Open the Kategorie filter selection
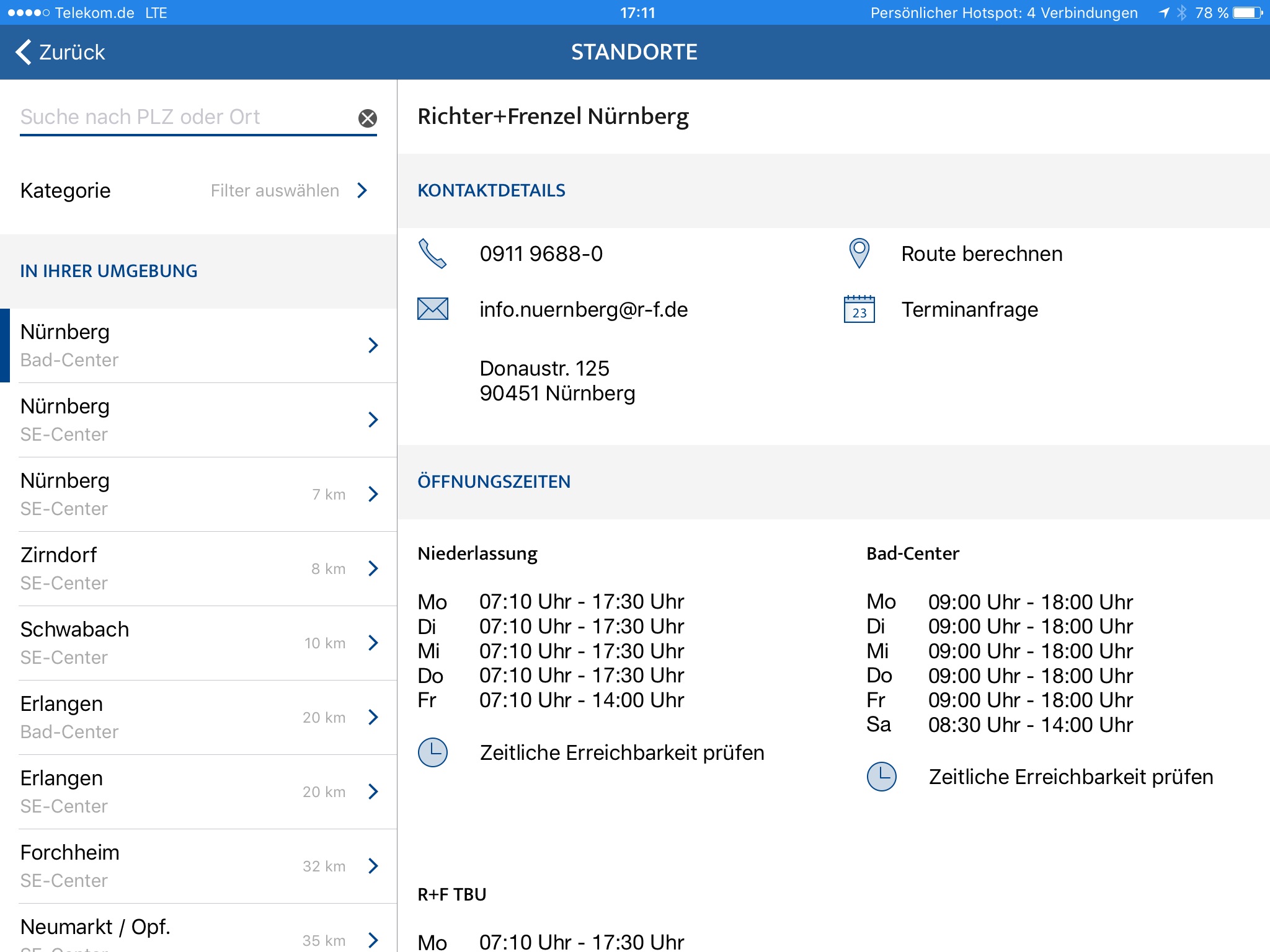The height and width of the screenshot is (952, 1270). click(x=198, y=190)
